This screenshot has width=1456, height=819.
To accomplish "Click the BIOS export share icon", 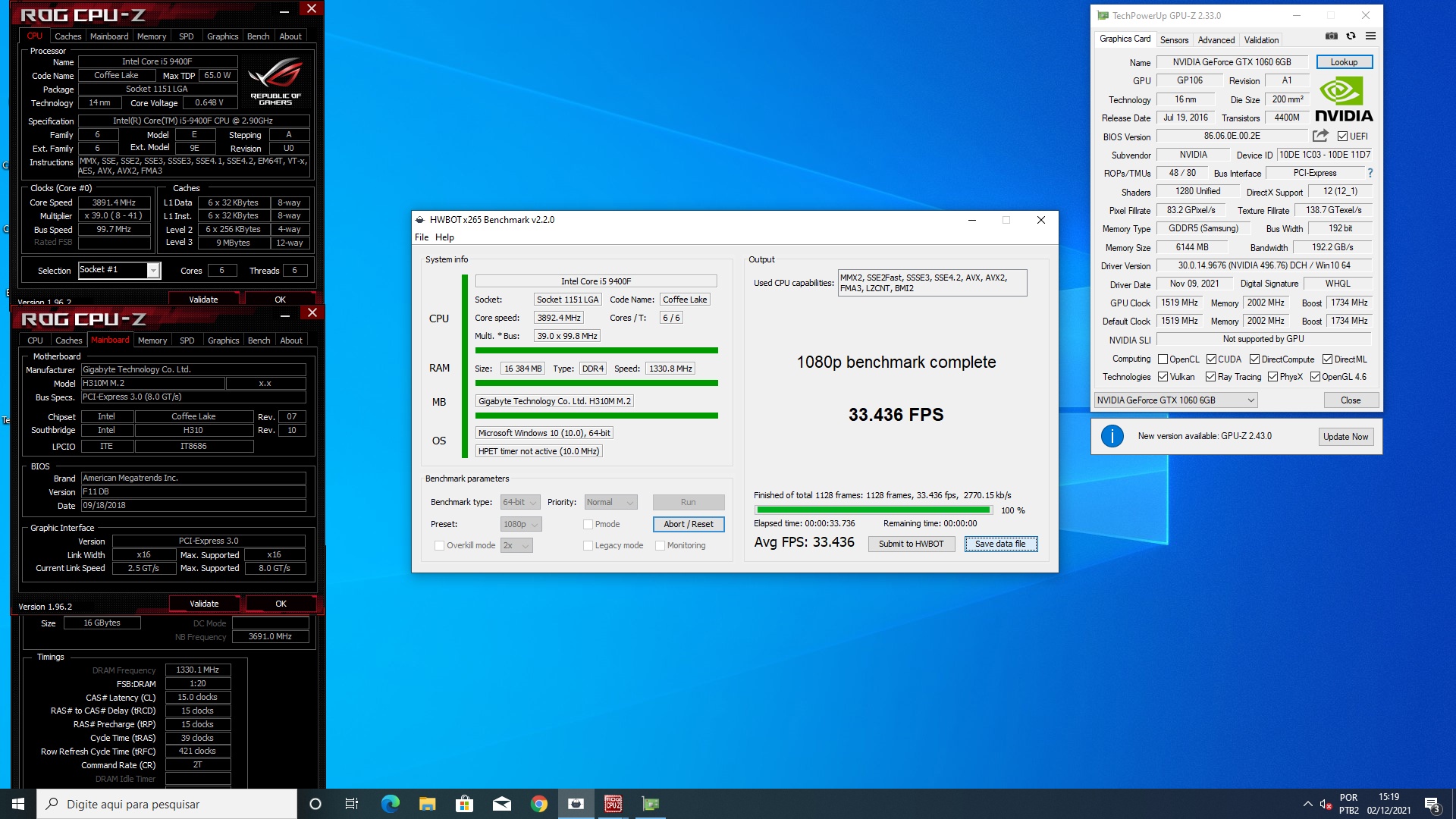I will 1320,136.
